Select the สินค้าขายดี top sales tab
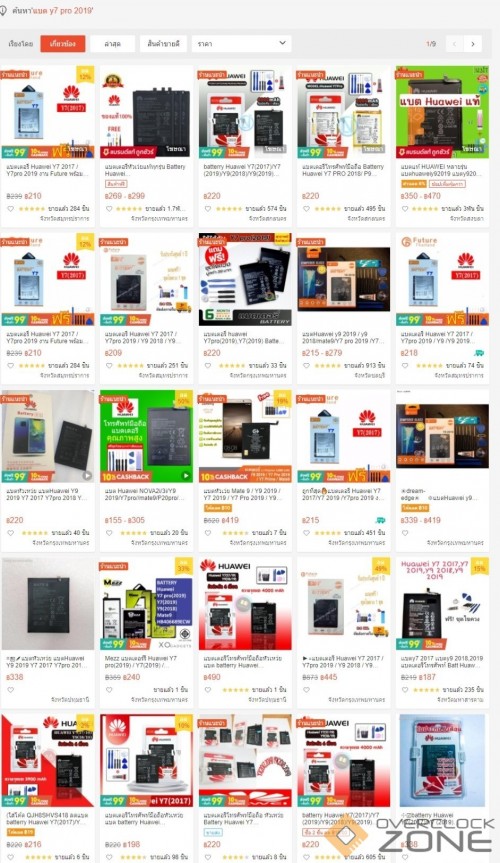Viewport: 500px width, 863px height. 164,43
